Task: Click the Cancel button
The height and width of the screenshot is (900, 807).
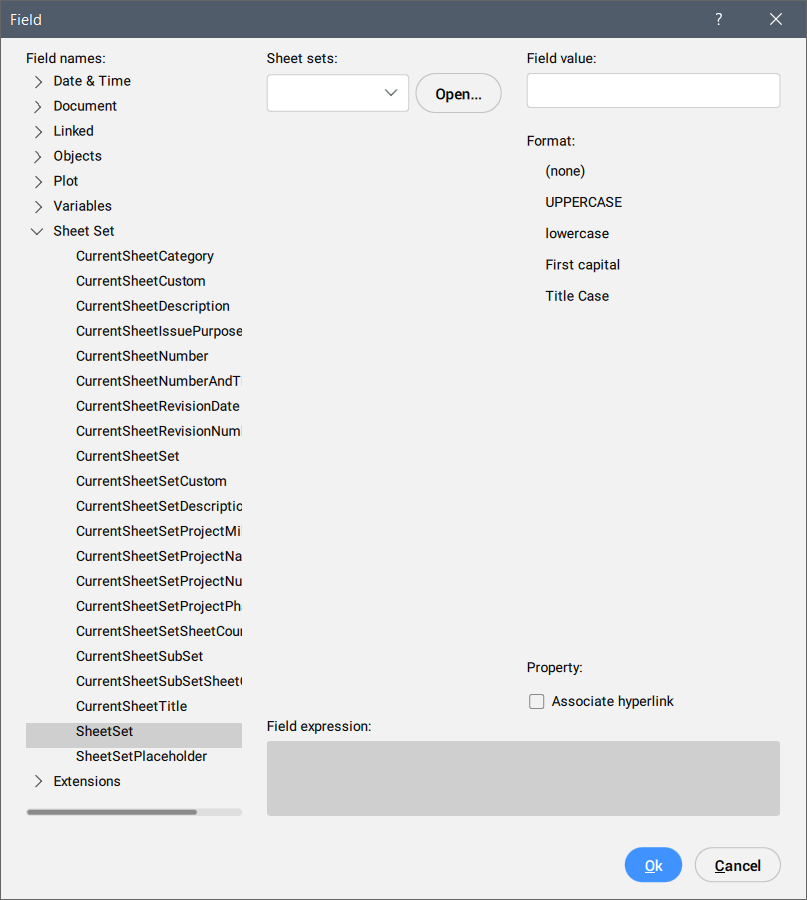Action: (x=737, y=865)
